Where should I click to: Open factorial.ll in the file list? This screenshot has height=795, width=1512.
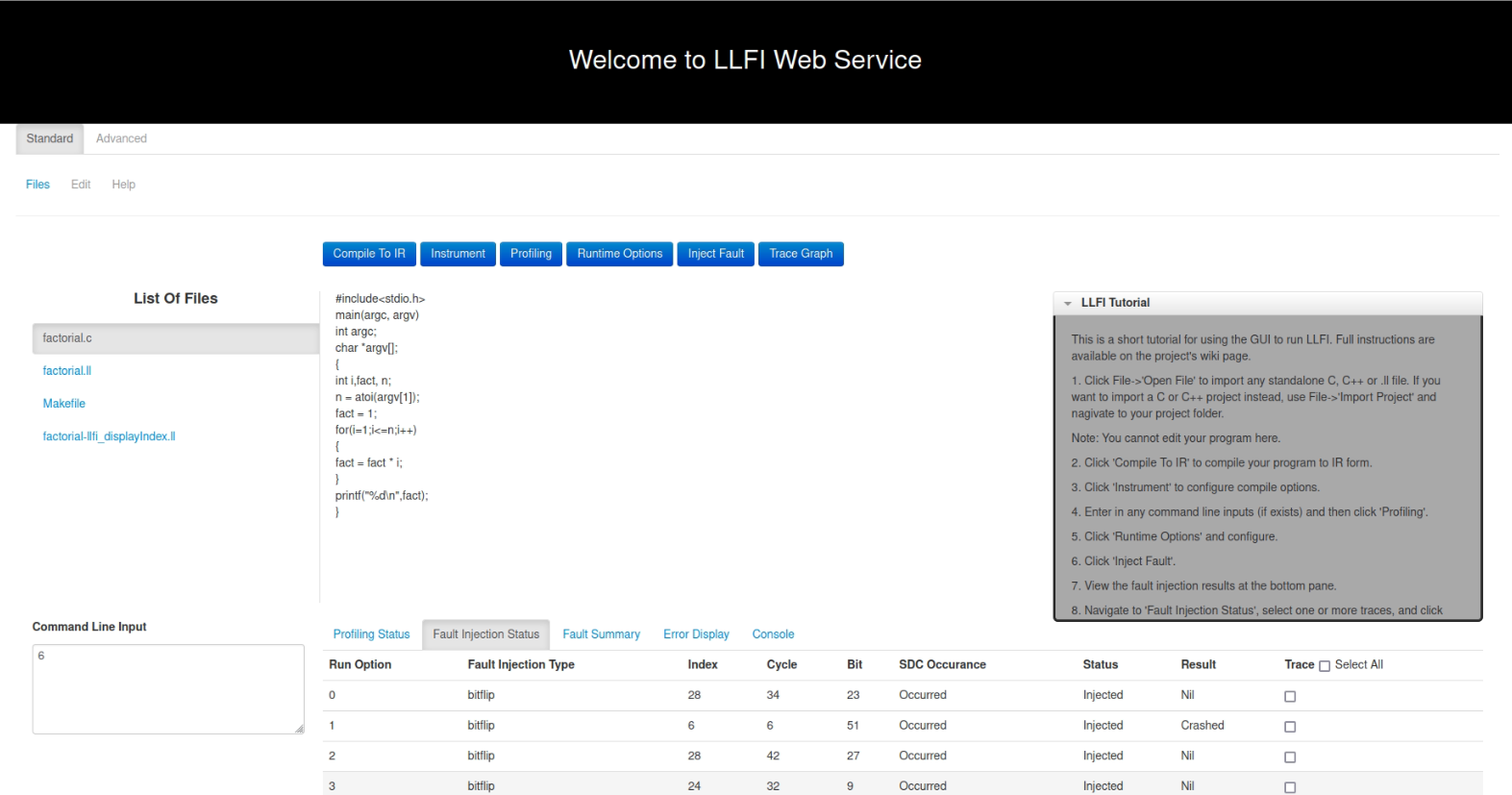pos(67,371)
